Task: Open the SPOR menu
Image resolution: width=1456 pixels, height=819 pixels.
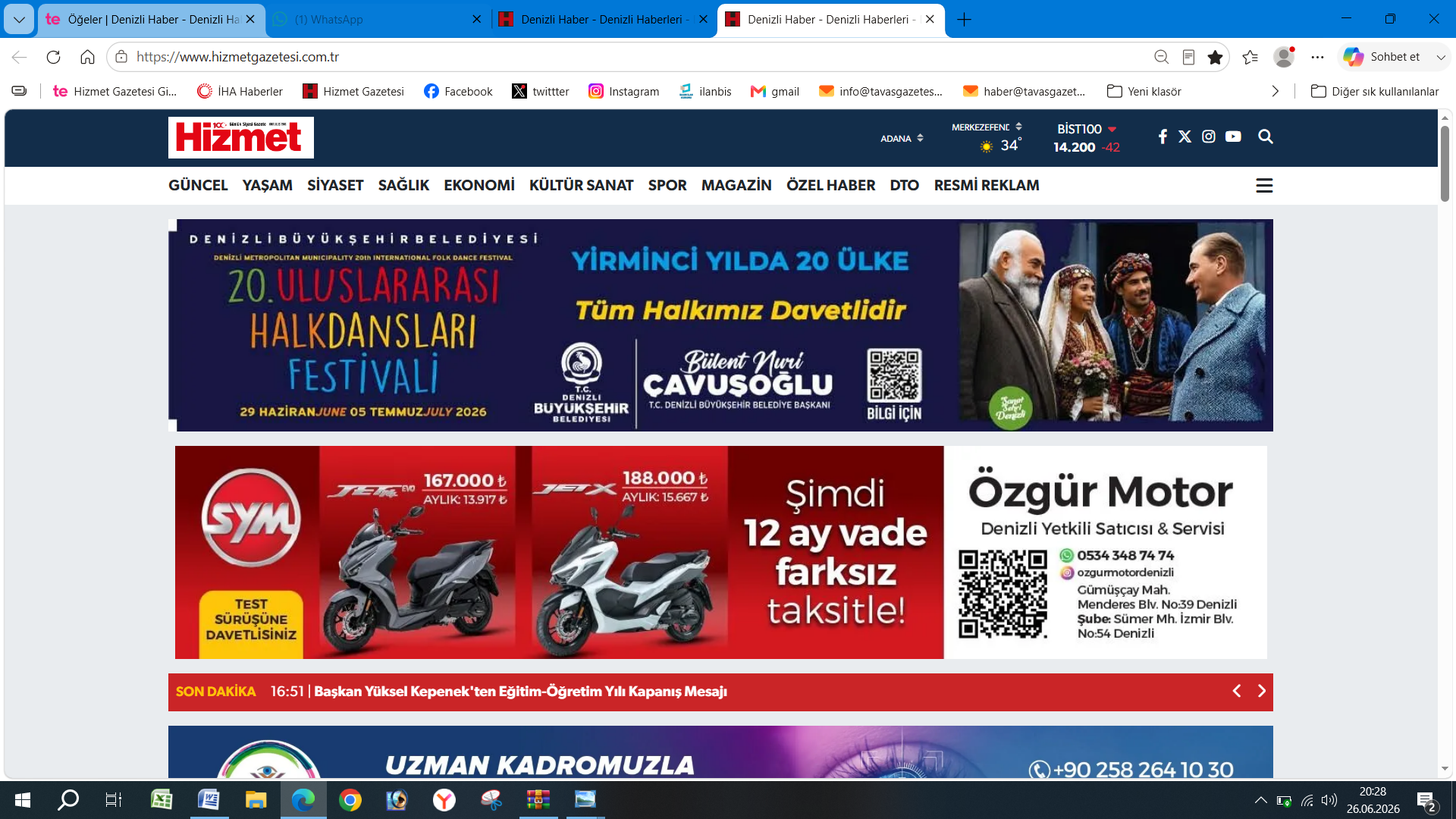Action: coord(667,185)
